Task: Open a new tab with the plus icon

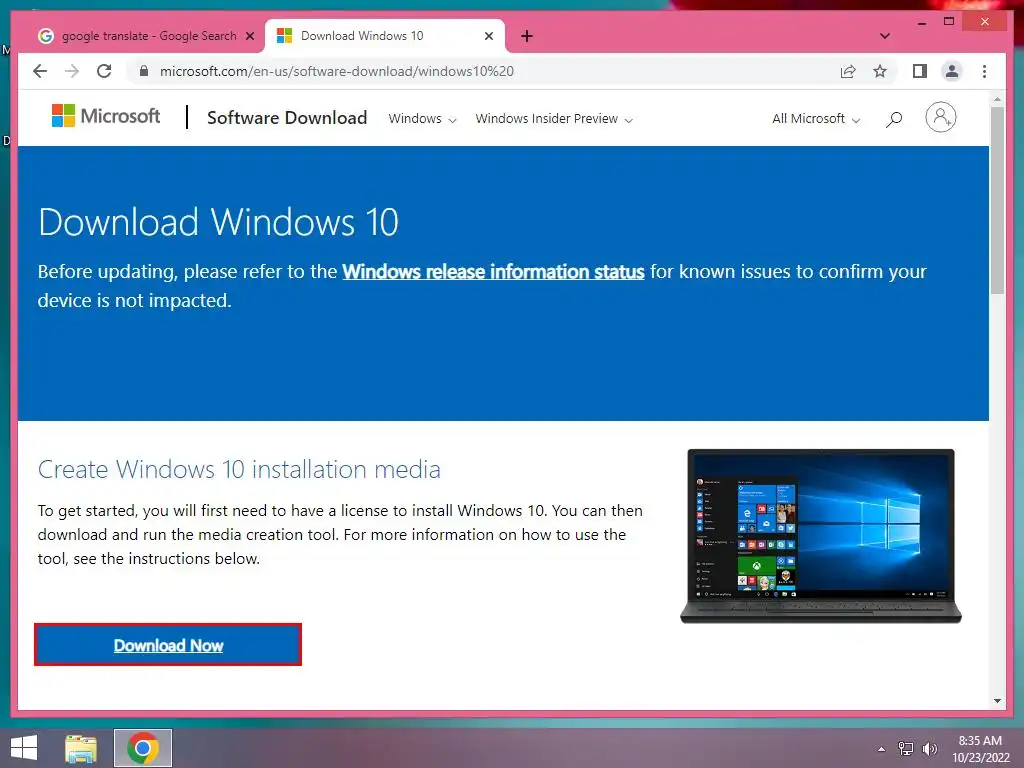Action: coord(527,36)
